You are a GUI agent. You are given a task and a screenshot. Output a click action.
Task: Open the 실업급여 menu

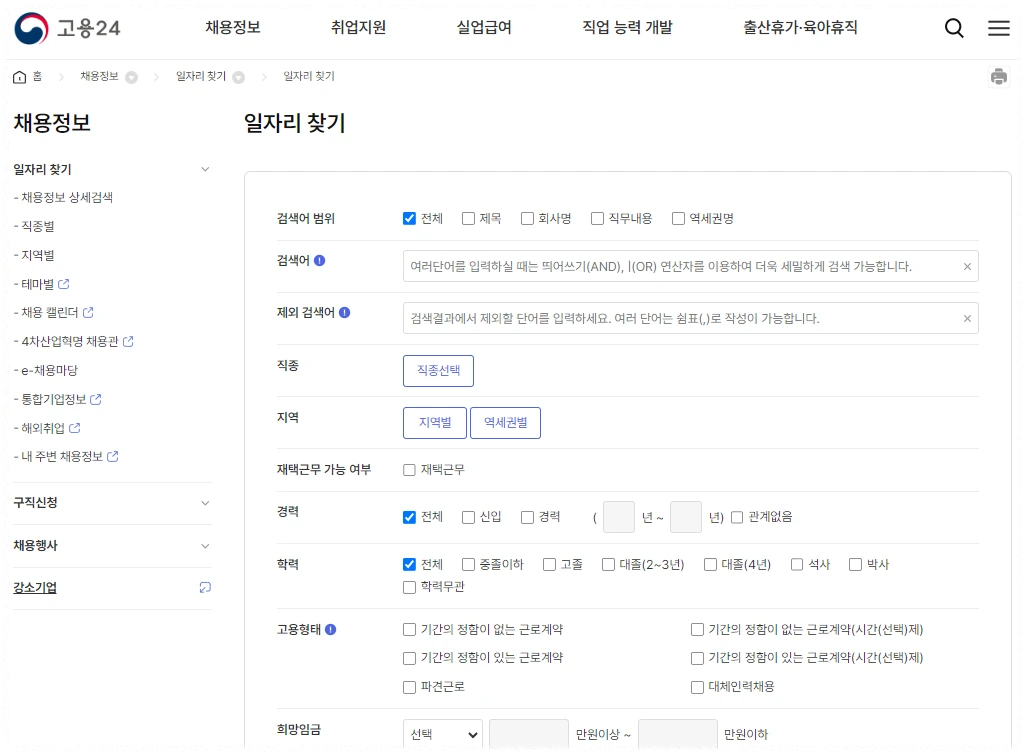(x=485, y=29)
